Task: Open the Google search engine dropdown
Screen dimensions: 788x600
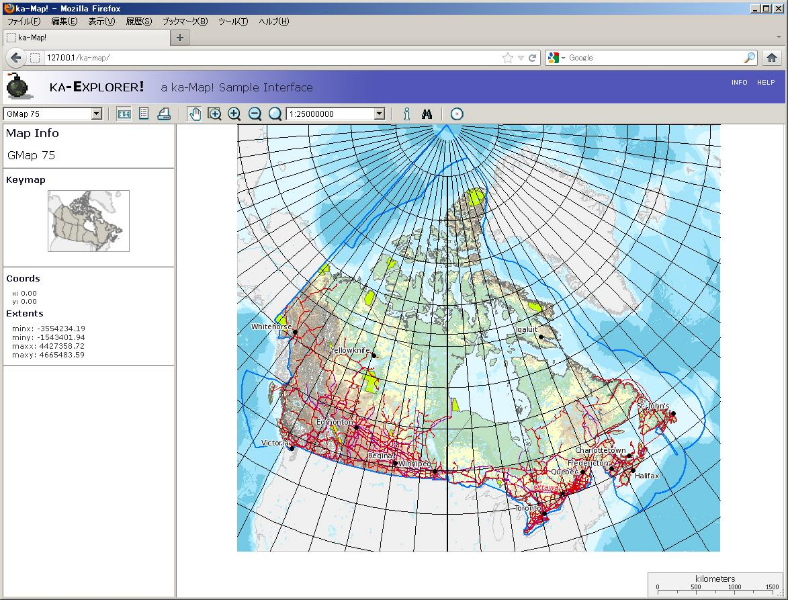Action: click(x=556, y=58)
